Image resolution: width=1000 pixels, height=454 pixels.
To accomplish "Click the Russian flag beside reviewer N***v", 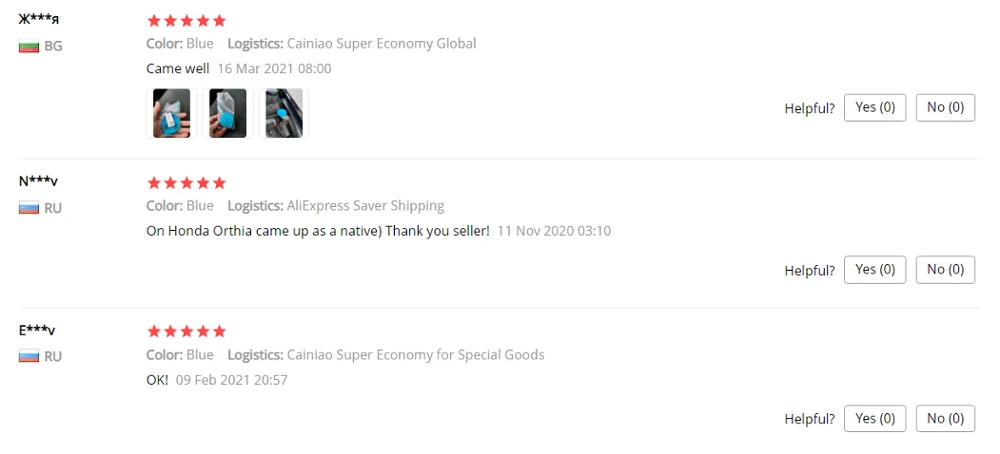I will pyautogui.click(x=29, y=208).
